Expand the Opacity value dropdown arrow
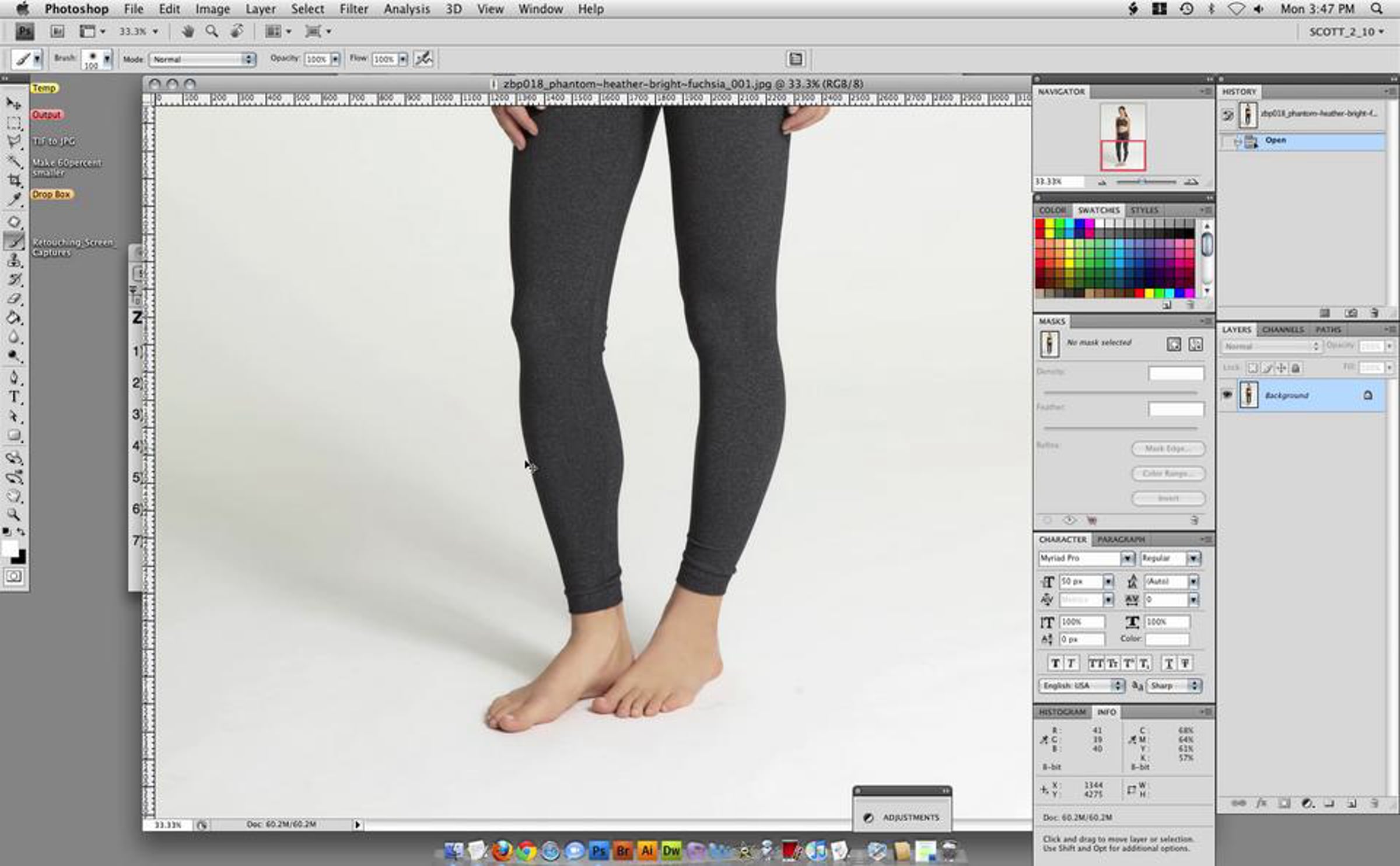The height and width of the screenshot is (866, 1400). (335, 59)
